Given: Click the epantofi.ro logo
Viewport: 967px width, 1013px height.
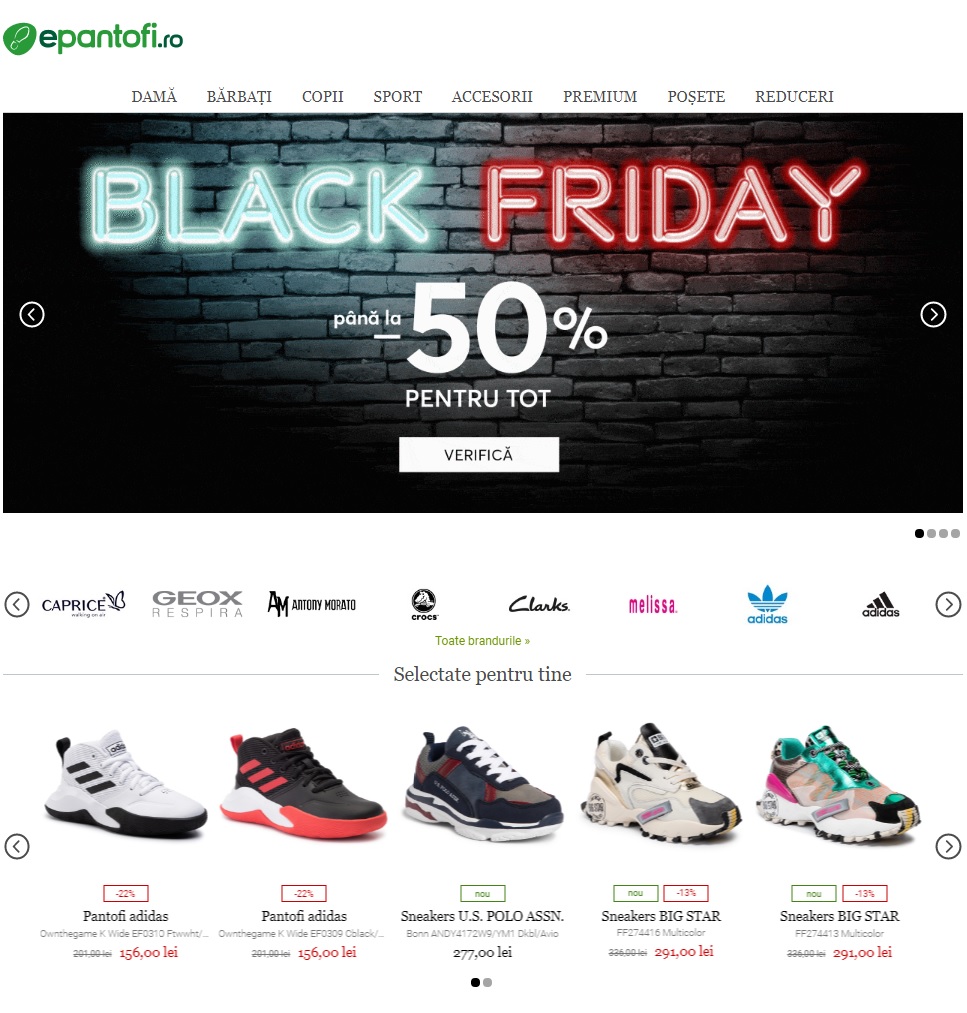Looking at the screenshot, I should click(x=93, y=38).
